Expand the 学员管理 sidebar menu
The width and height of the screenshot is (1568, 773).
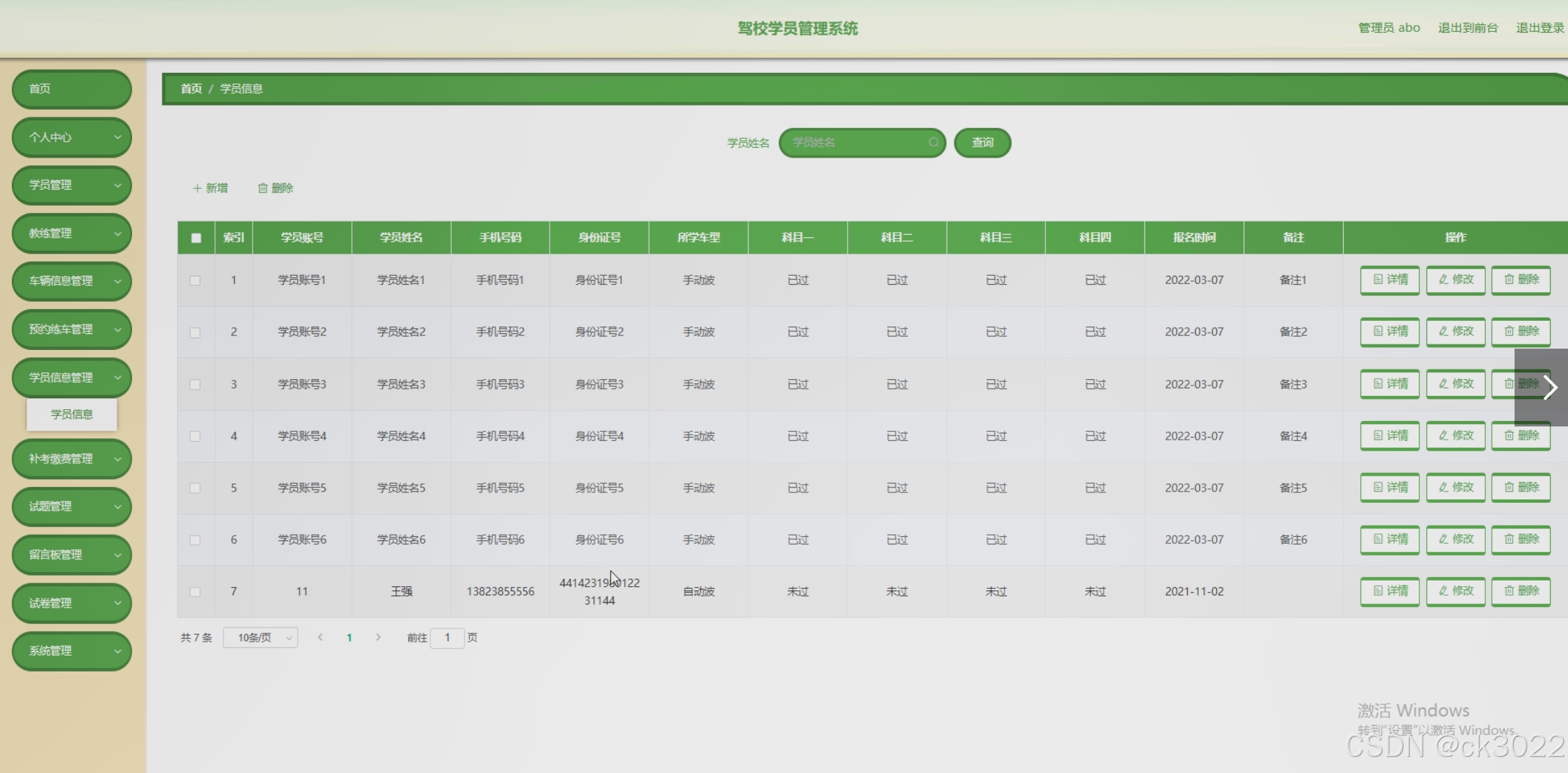pyautogui.click(x=71, y=185)
